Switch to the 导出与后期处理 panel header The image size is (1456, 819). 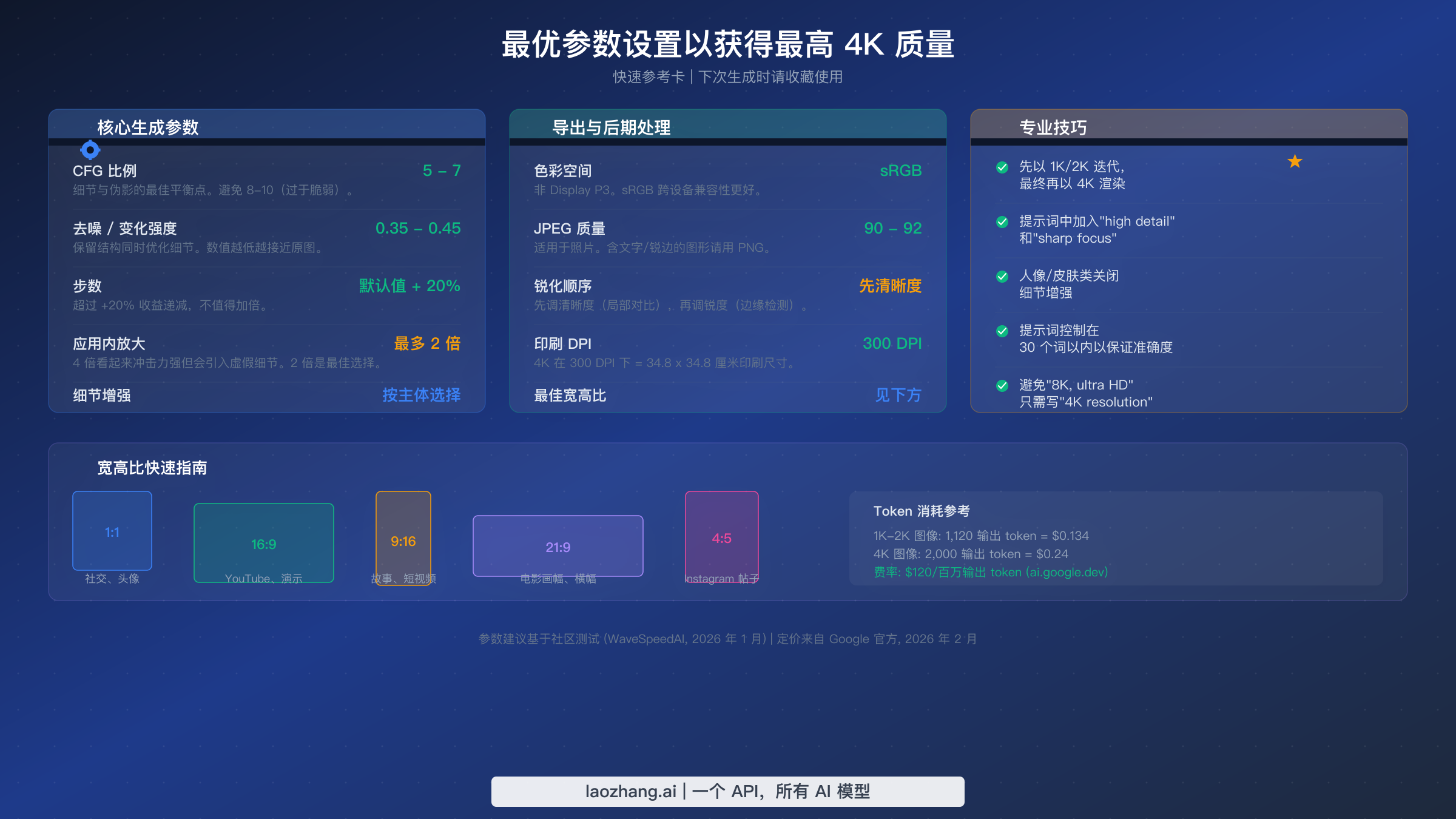[611, 128]
